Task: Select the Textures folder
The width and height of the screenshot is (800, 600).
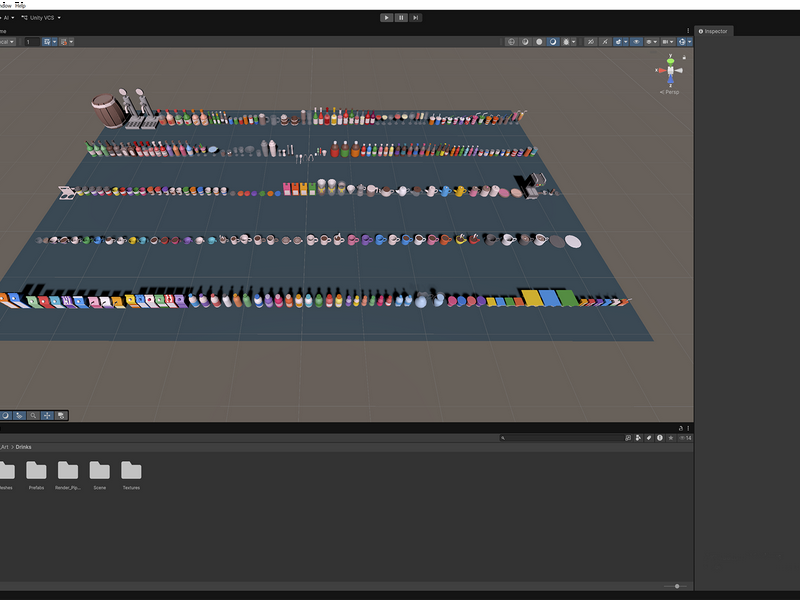Action: (x=131, y=475)
